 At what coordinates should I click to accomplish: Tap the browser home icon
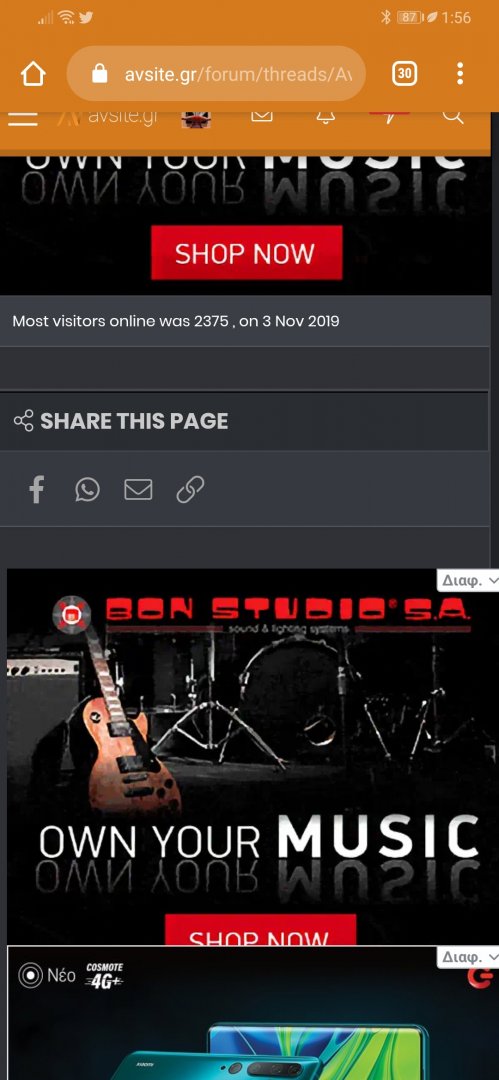pos(33,74)
